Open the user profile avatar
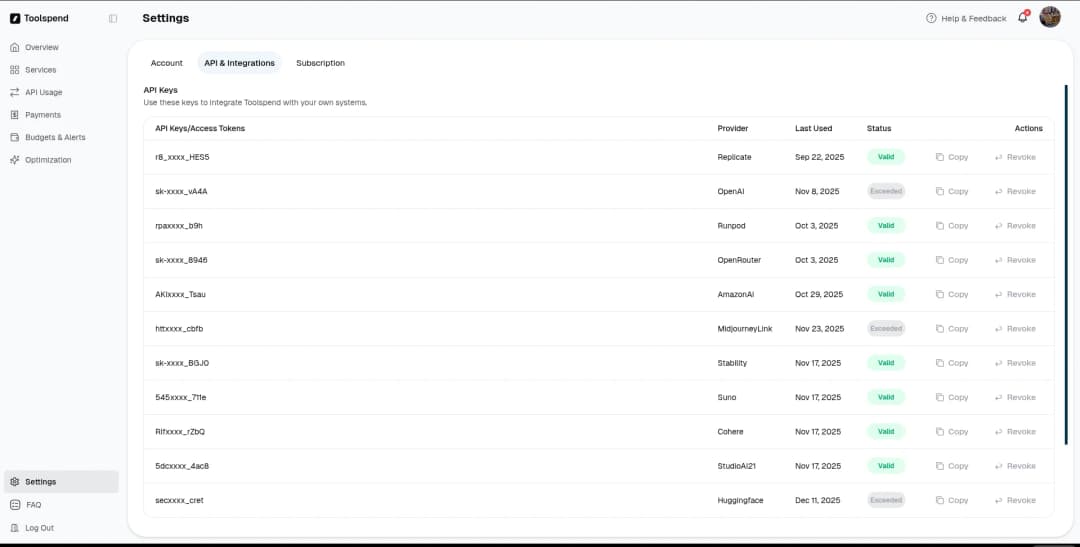The height and width of the screenshot is (547, 1080). click(1050, 17)
